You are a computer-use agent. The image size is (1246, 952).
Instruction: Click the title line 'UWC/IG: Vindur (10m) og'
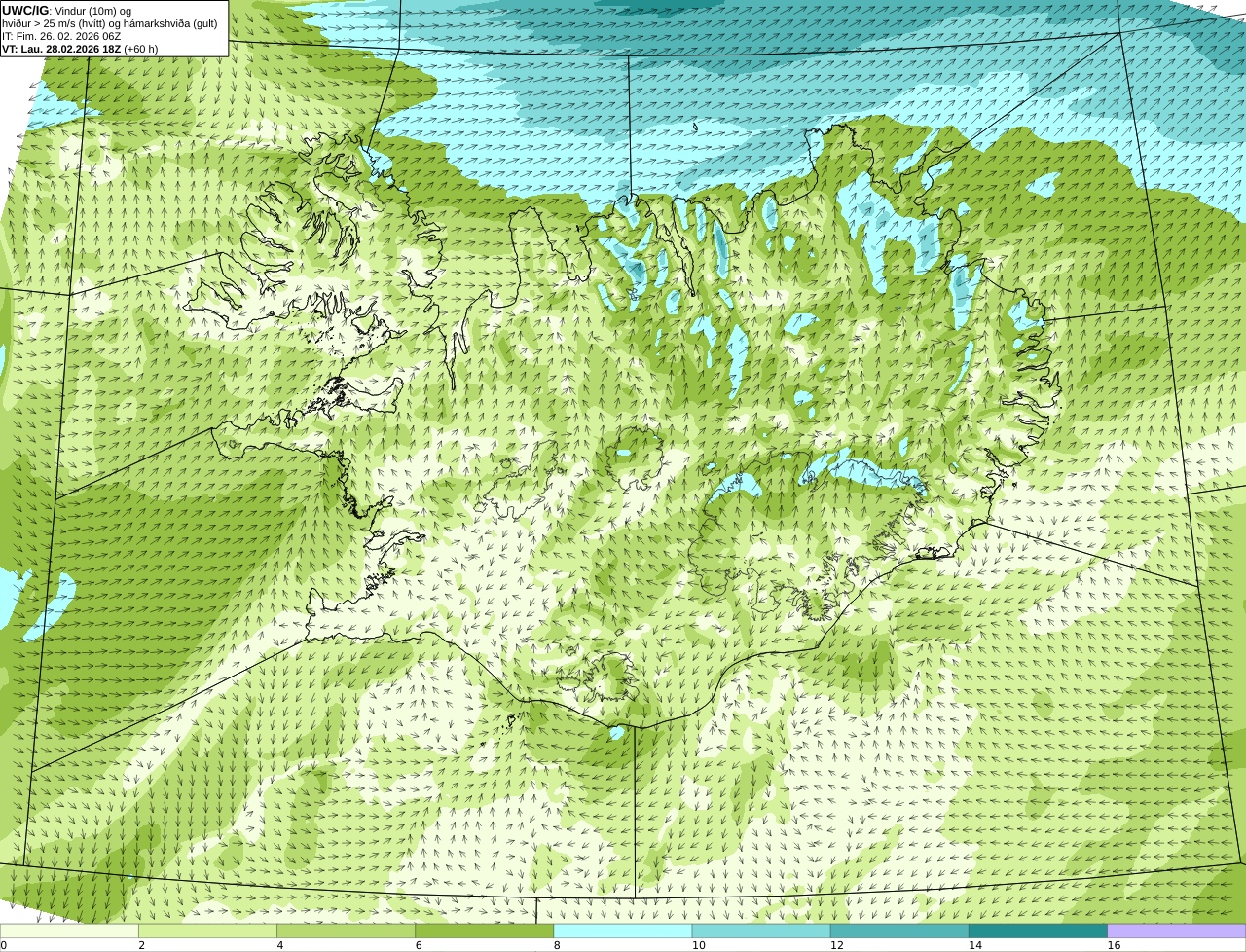pyautogui.click(x=66, y=11)
